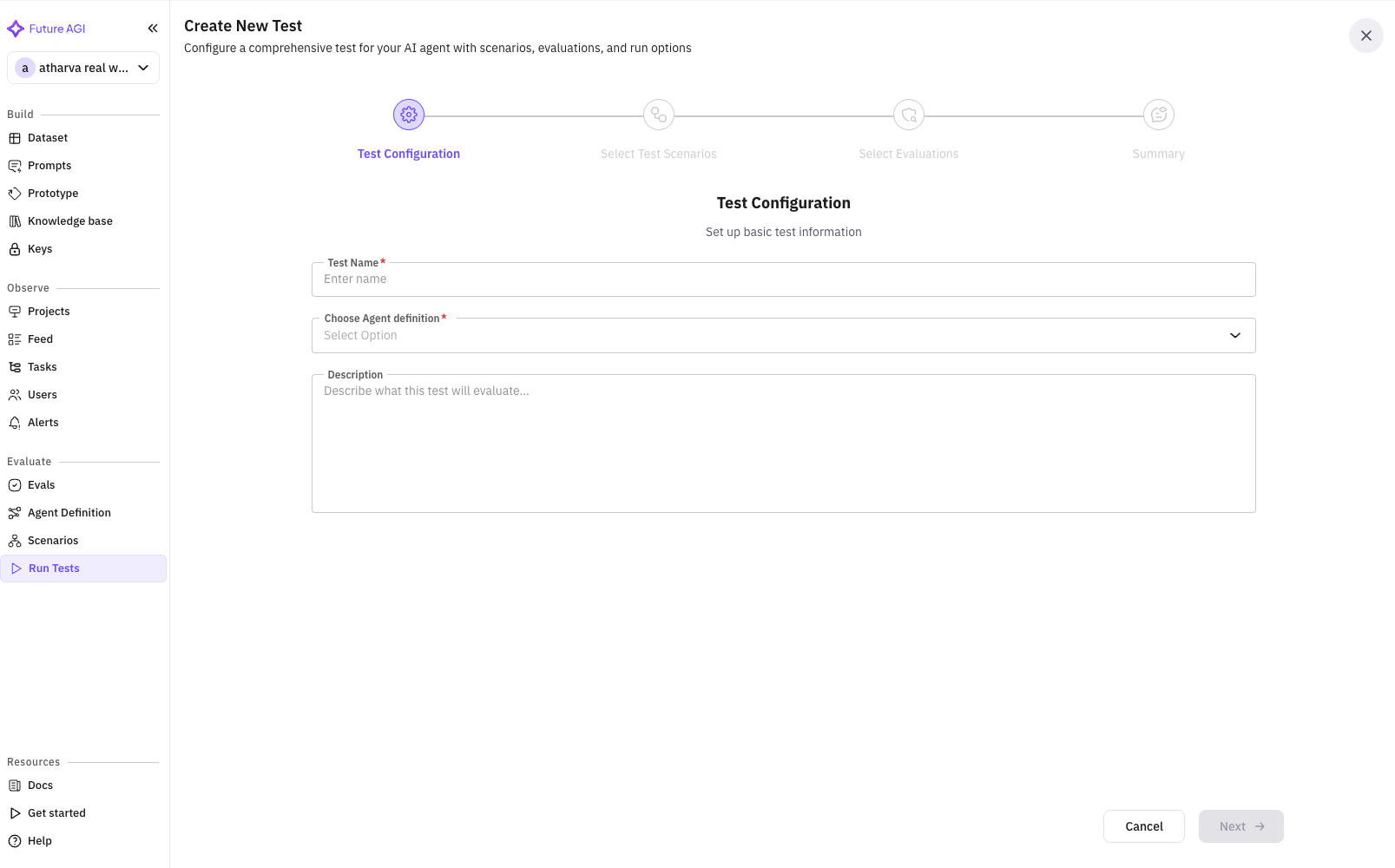The width and height of the screenshot is (1395, 868).
Task: Cancel the test creation
Action: click(1143, 825)
